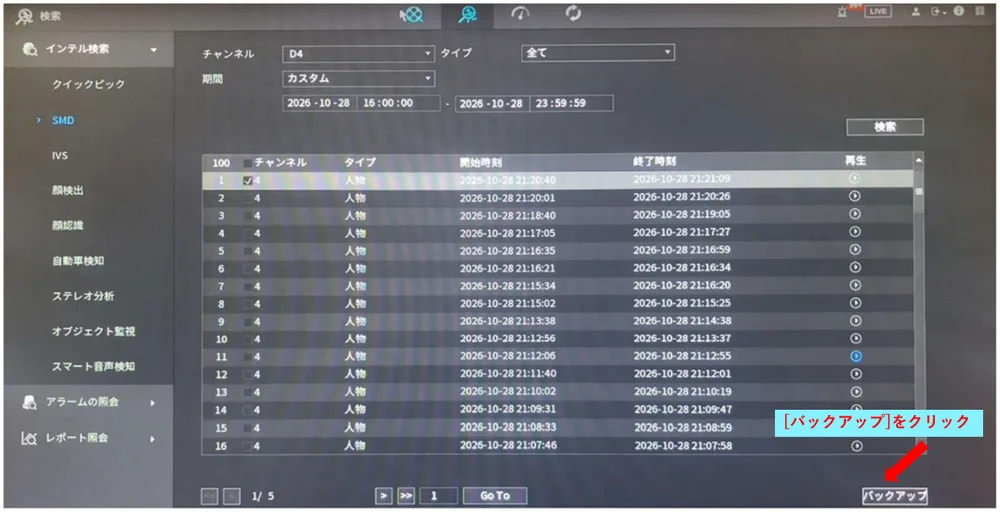Click the end time field 23:59:59
Viewport: 1000px width, 512px height.
(x=571, y=103)
